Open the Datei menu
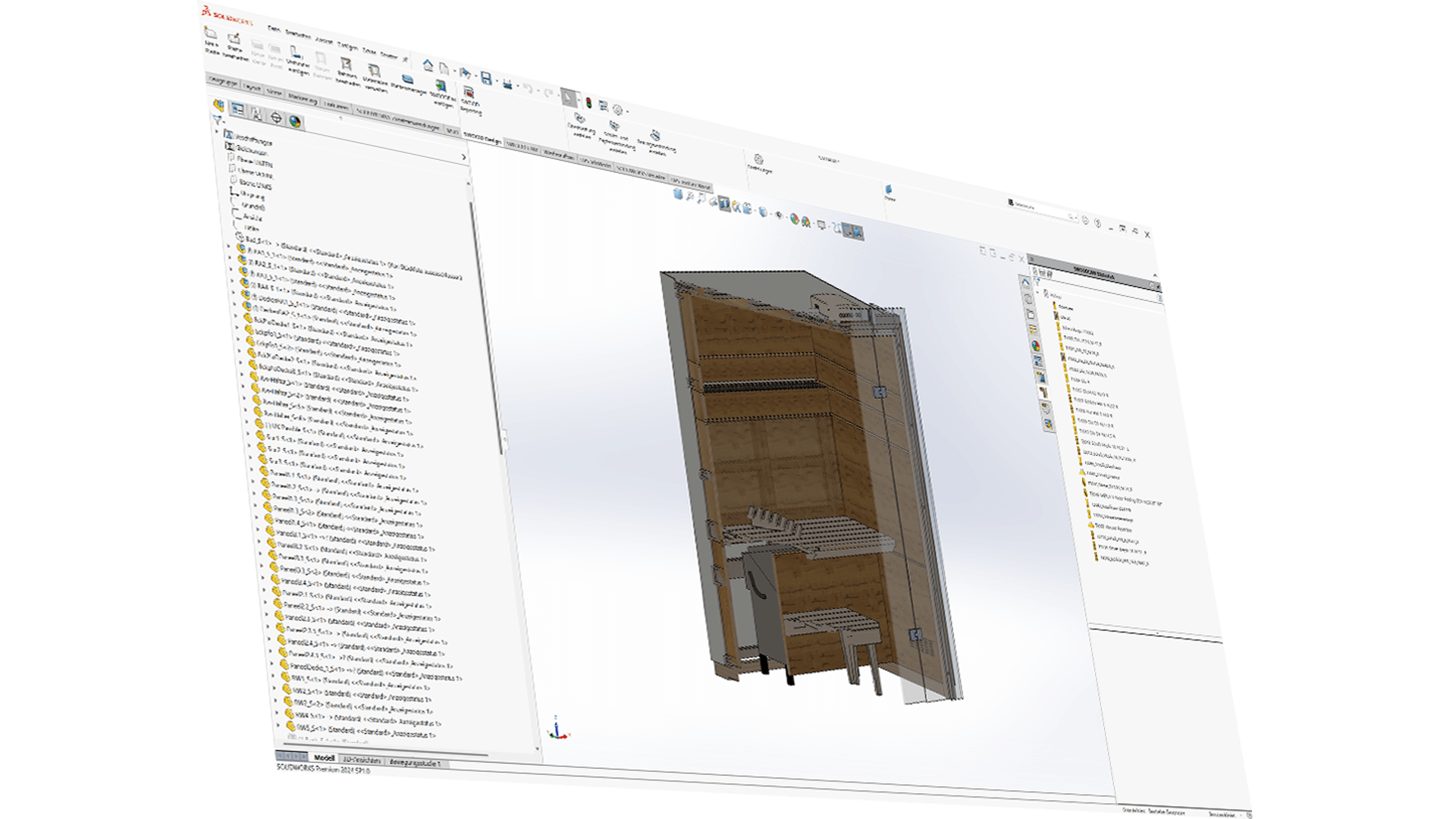1456x819 pixels. pos(274,29)
